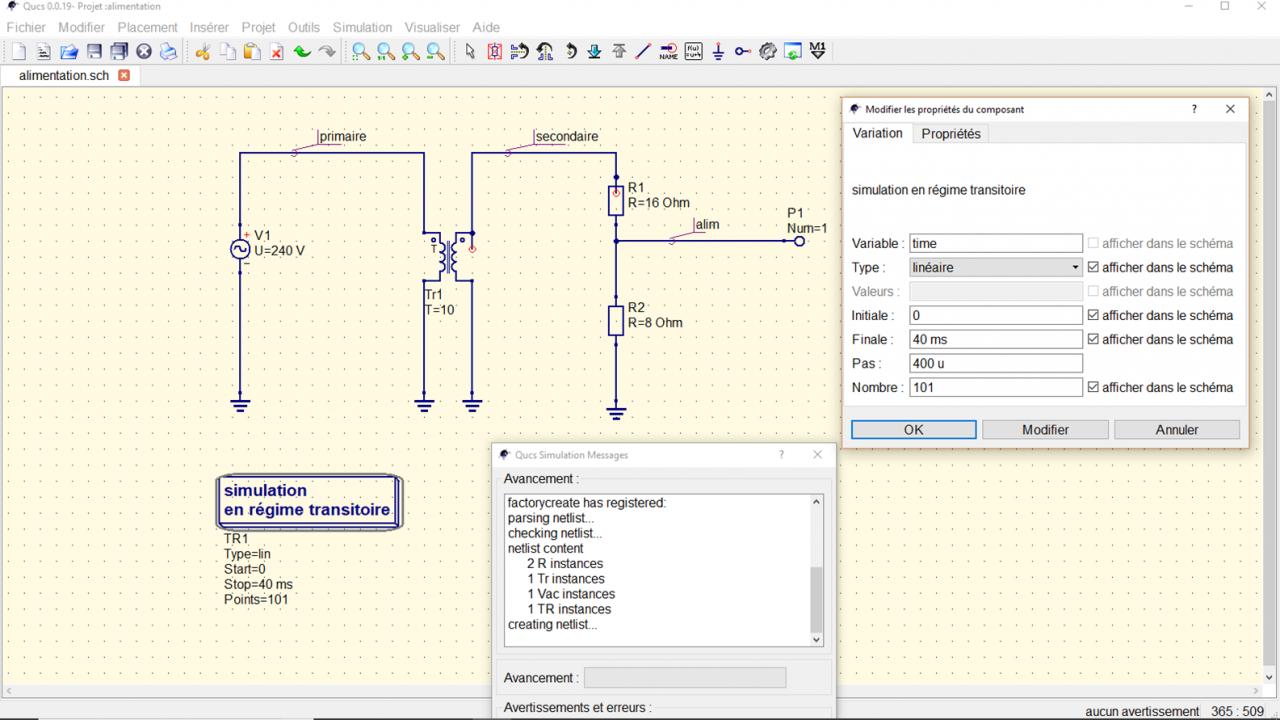Click the Annuler button
Viewport: 1280px width, 720px height.
click(x=1176, y=430)
